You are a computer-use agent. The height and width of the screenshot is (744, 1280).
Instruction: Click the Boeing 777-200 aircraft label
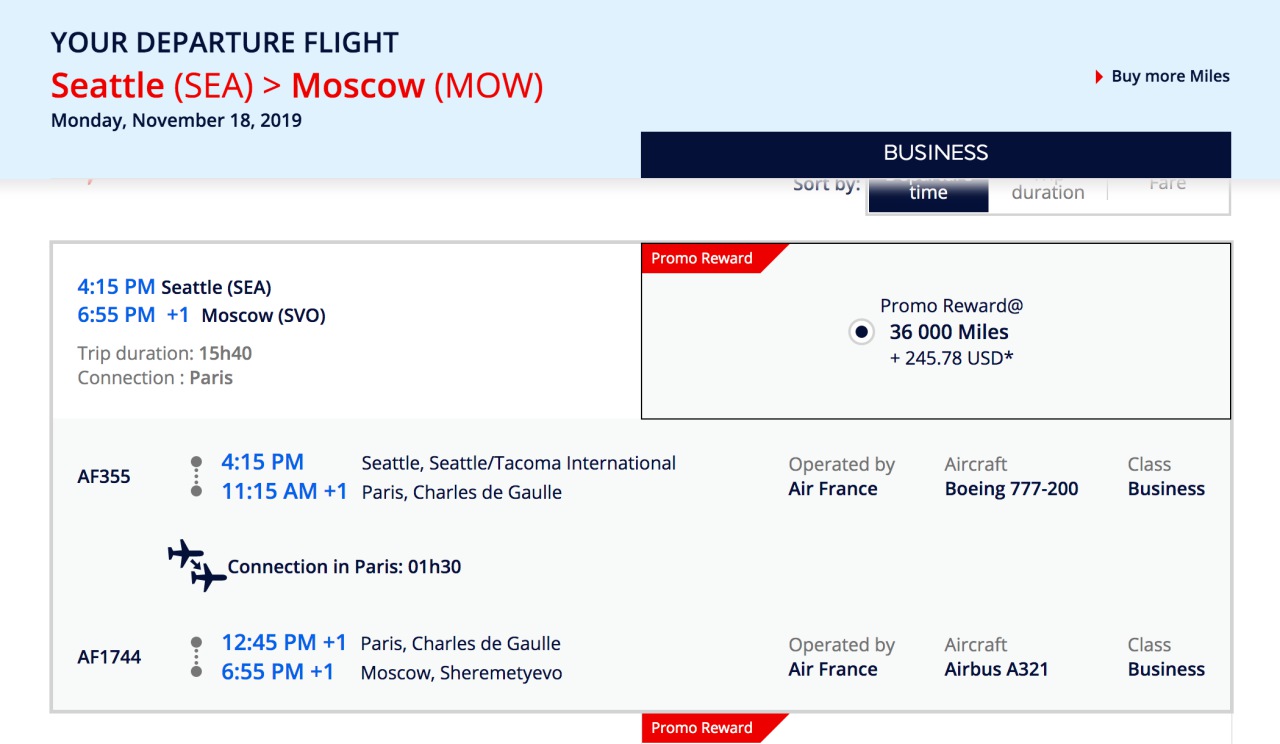(x=1011, y=489)
